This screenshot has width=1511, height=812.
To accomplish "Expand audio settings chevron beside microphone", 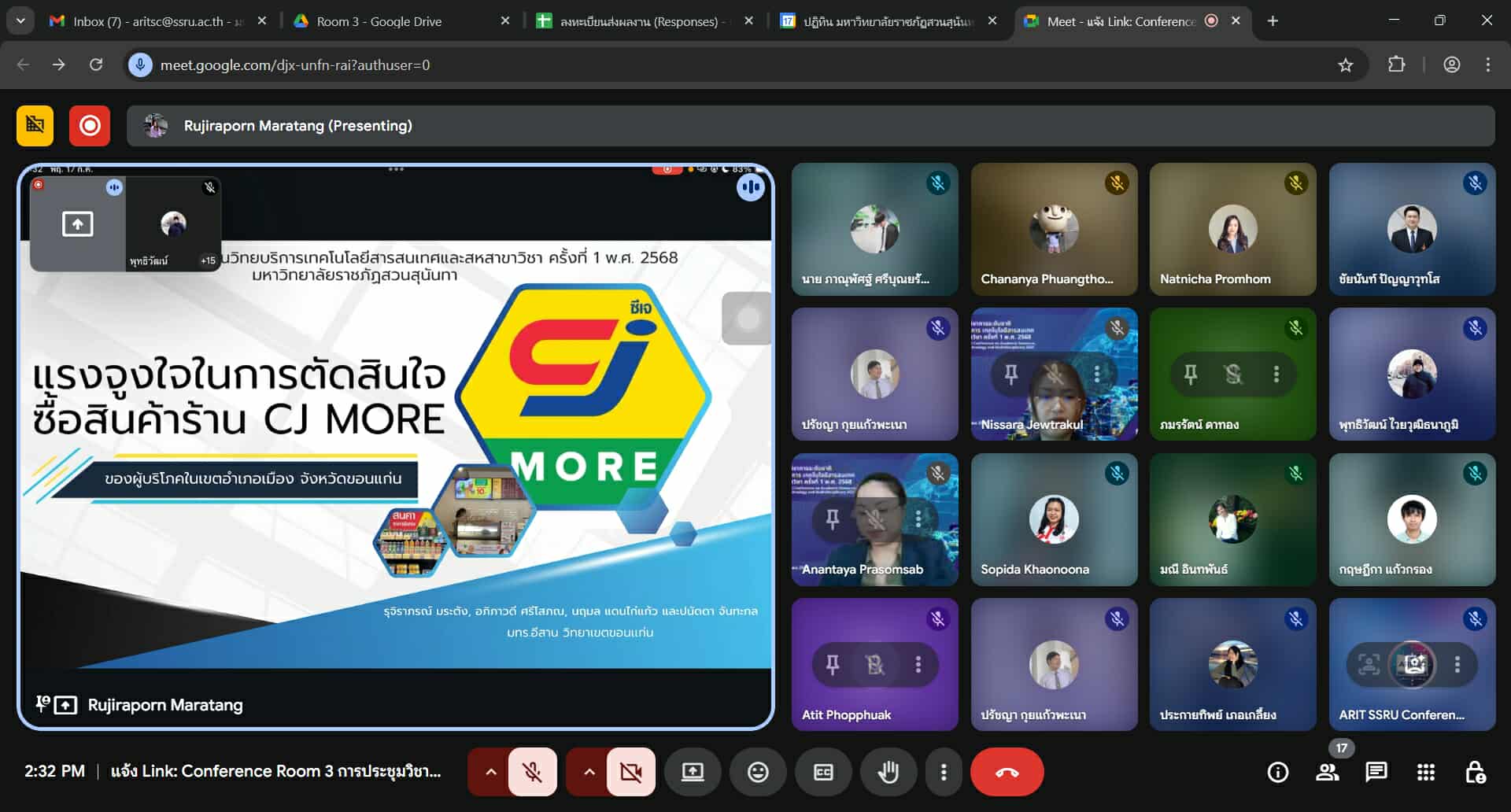I will pos(490,772).
